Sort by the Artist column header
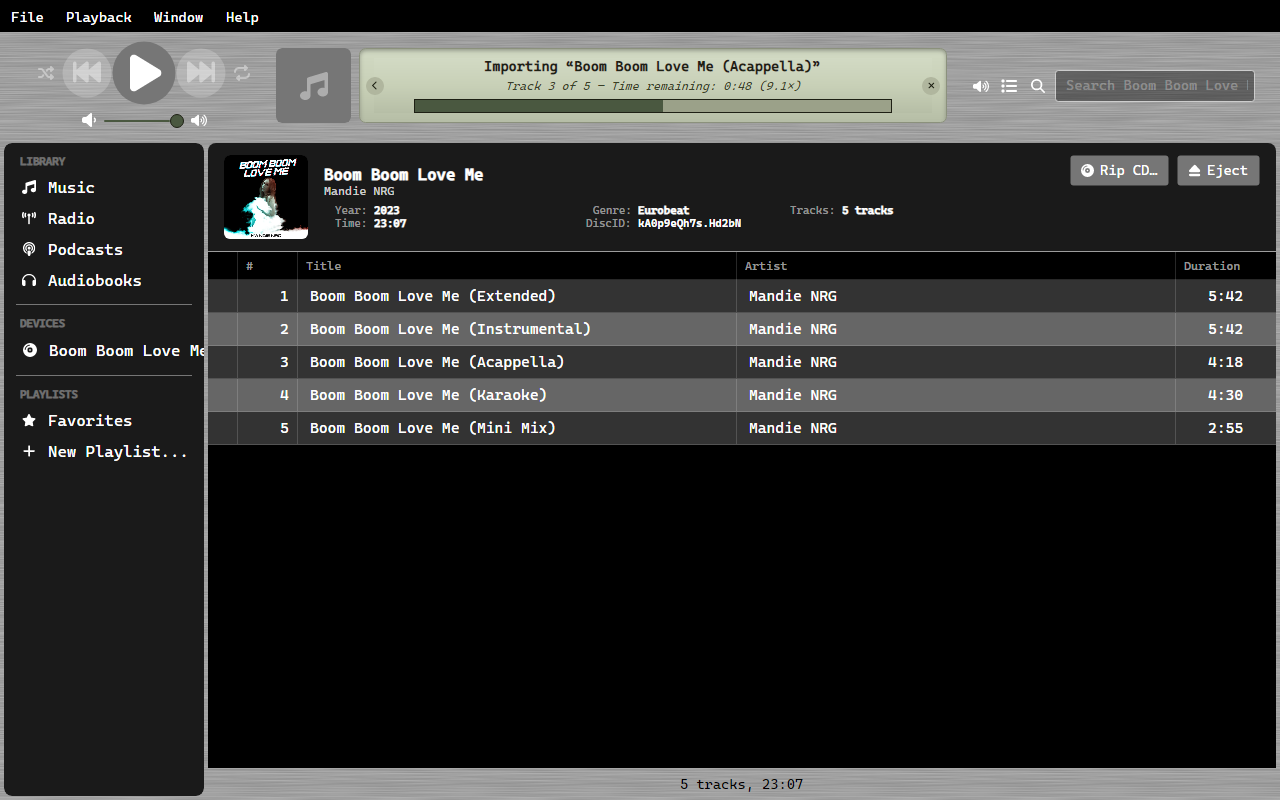Screen dimensions: 1280x800 point(956,266)
